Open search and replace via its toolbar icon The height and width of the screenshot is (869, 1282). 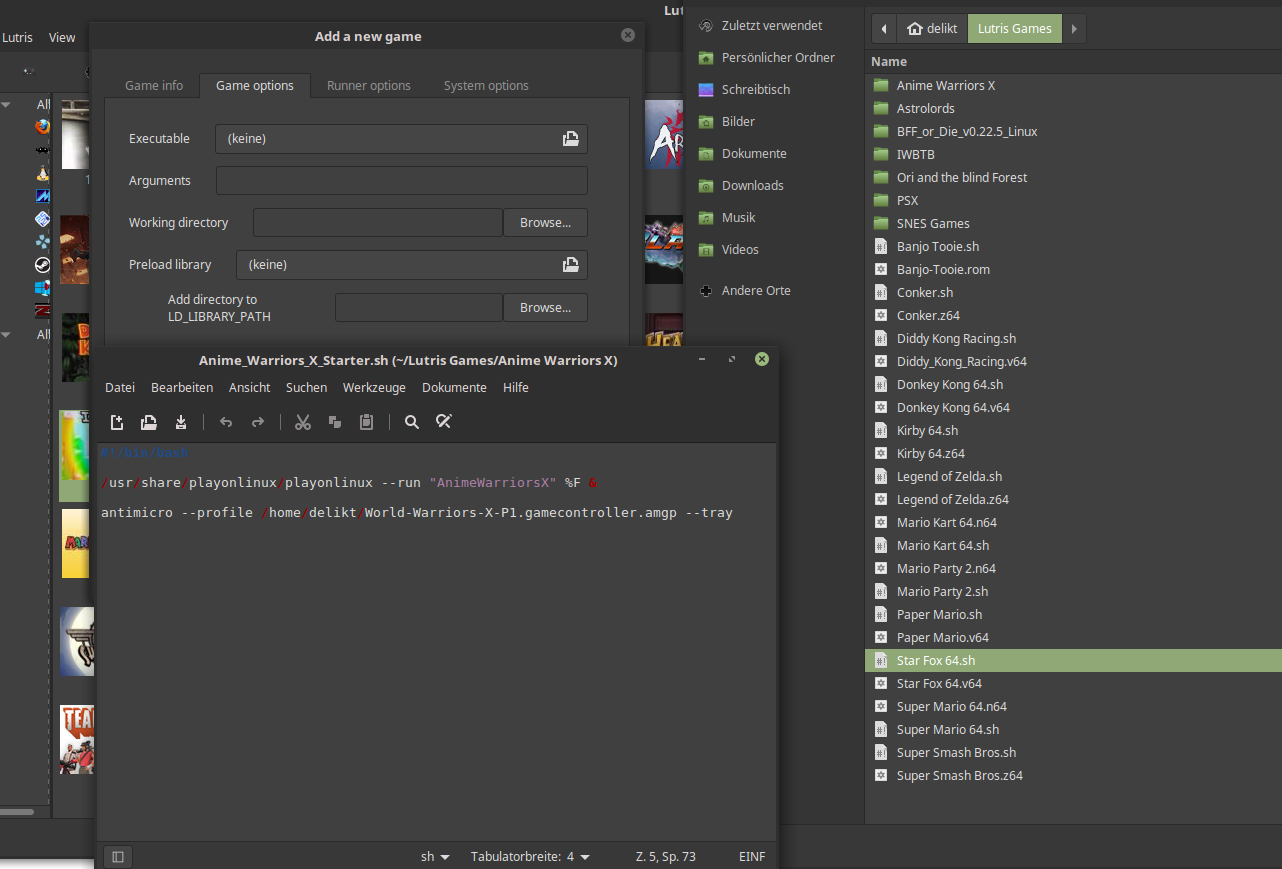pyautogui.click(x=444, y=422)
